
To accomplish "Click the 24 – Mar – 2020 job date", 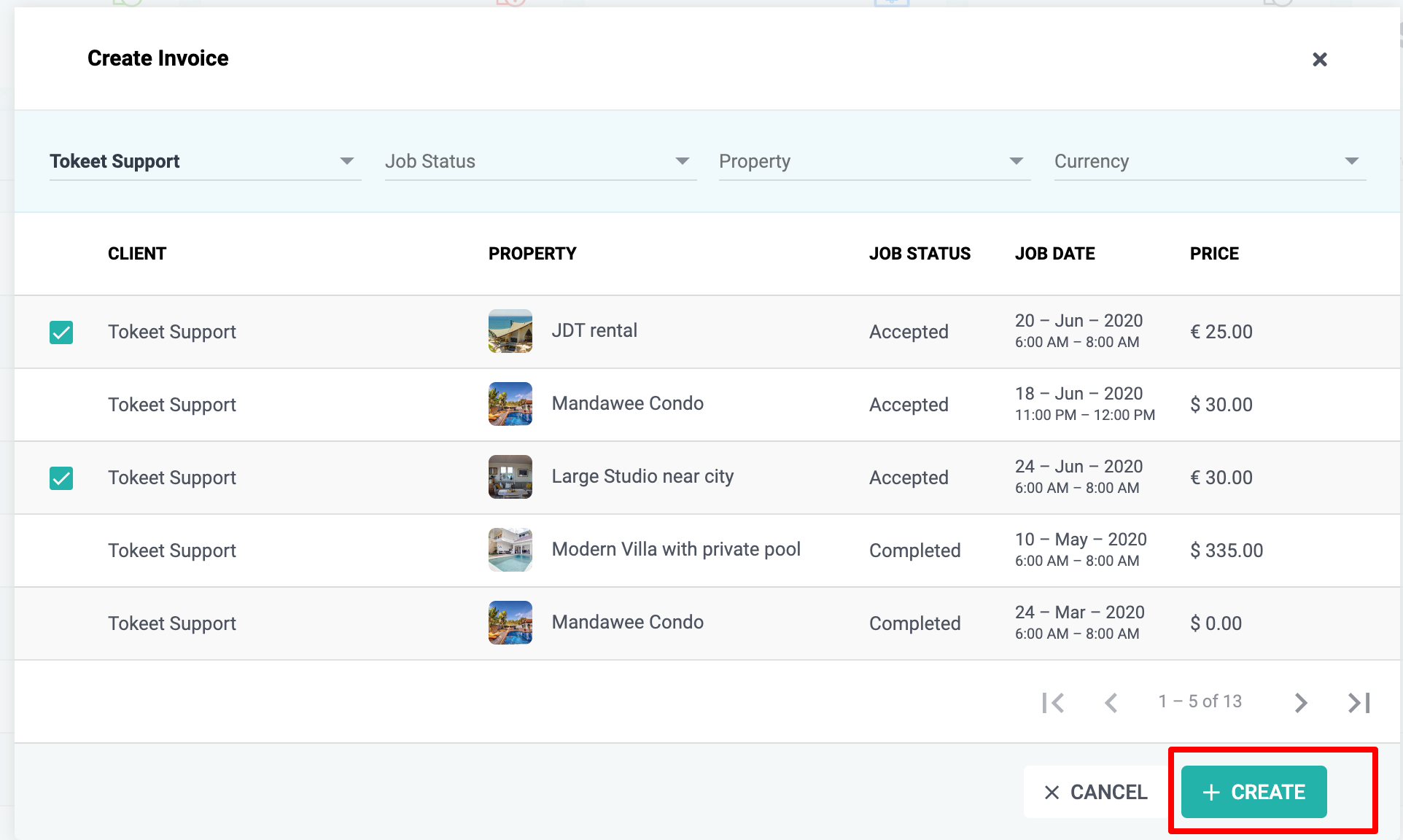I will [1080, 612].
